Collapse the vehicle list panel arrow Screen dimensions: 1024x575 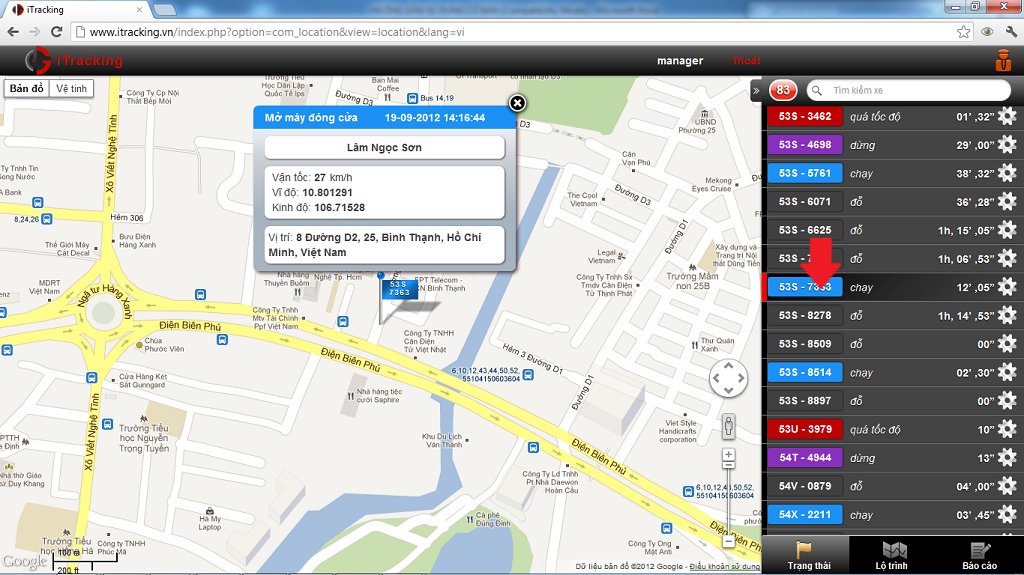pos(756,90)
